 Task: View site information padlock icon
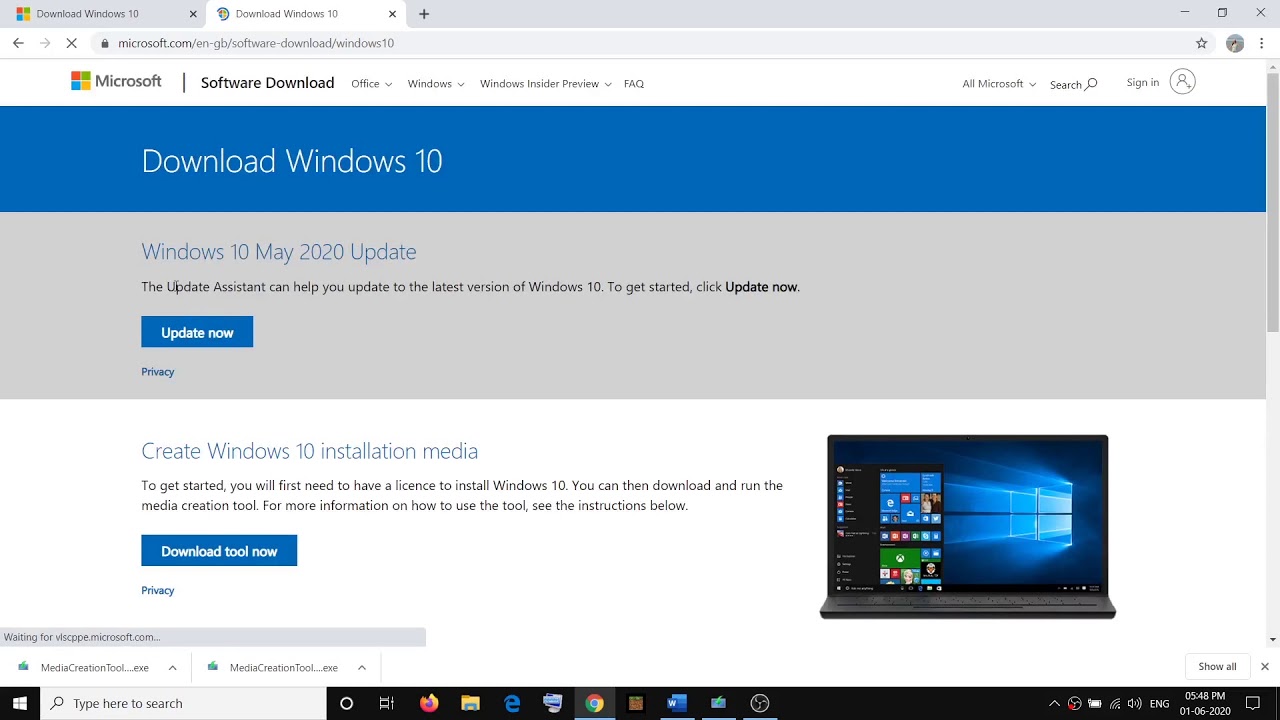click(104, 43)
